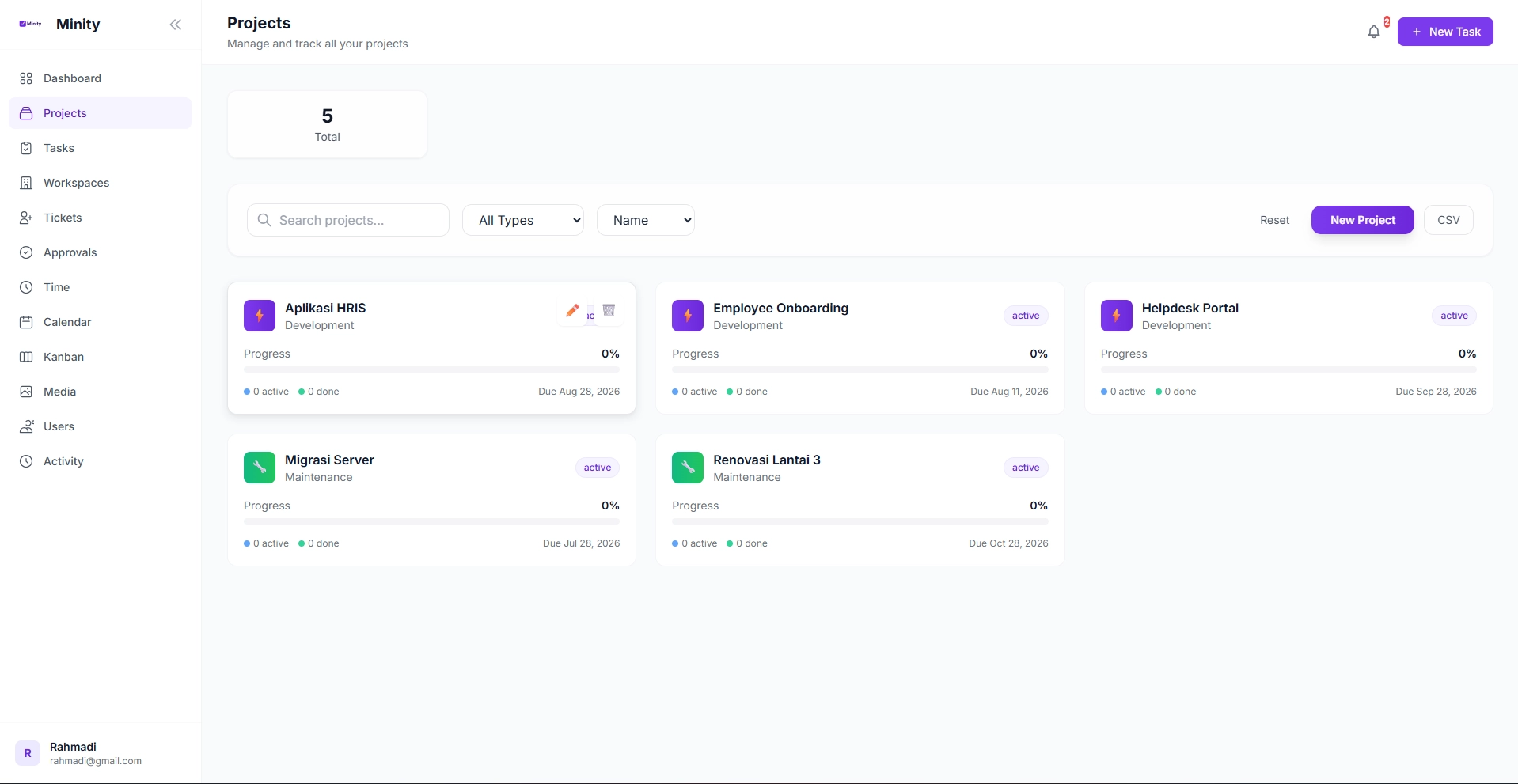Click Employee Onboarding progress bar
The width and height of the screenshot is (1518, 784).
[x=860, y=369]
